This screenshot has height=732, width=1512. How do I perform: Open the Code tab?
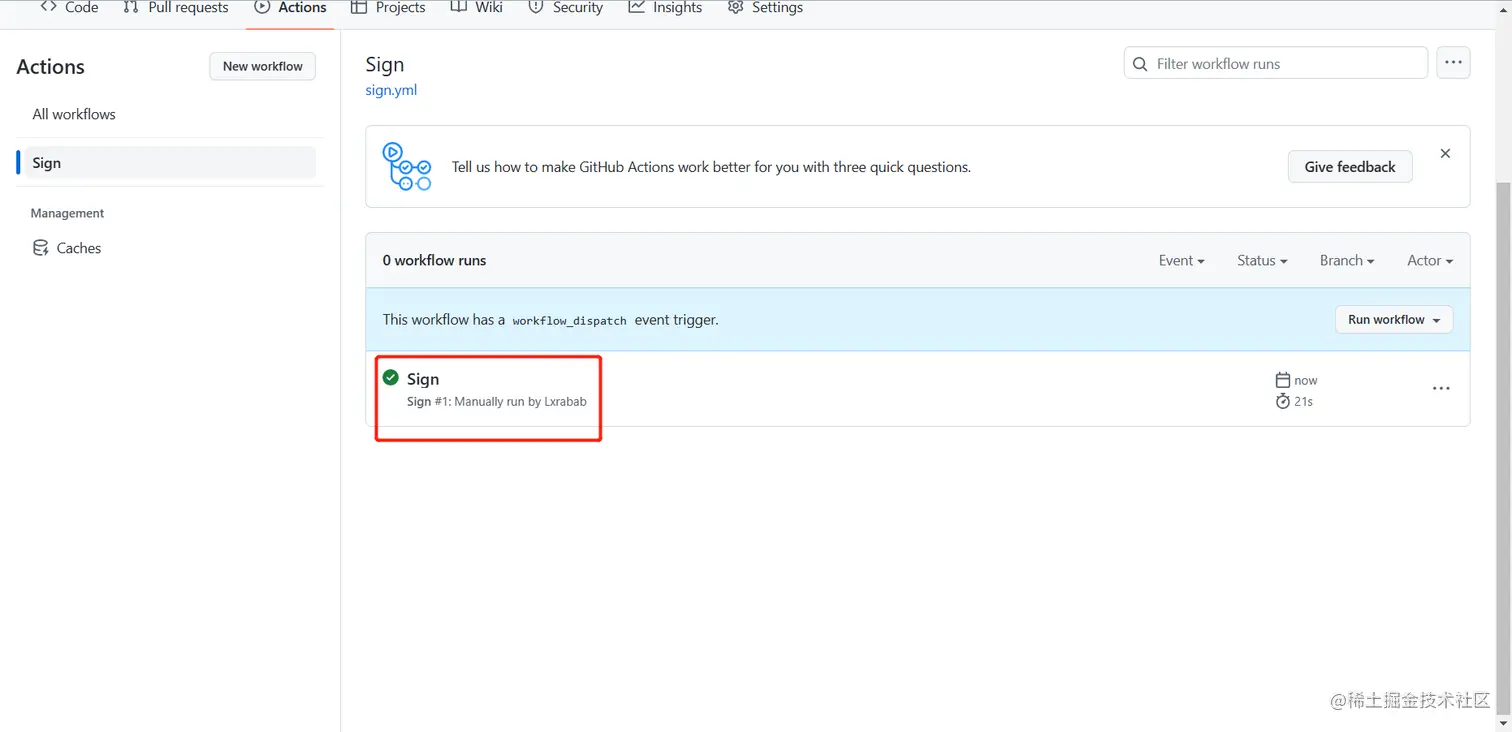click(69, 8)
